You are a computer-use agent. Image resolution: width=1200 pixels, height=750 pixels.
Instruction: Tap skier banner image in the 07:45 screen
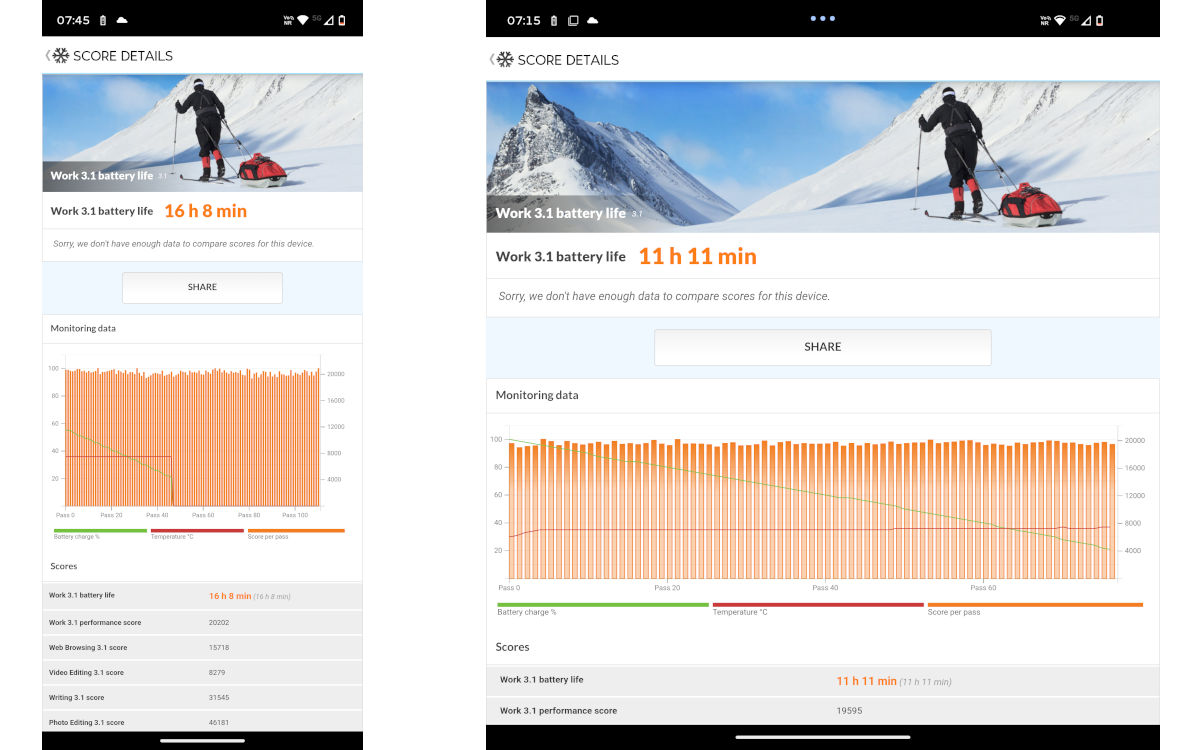click(202, 132)
